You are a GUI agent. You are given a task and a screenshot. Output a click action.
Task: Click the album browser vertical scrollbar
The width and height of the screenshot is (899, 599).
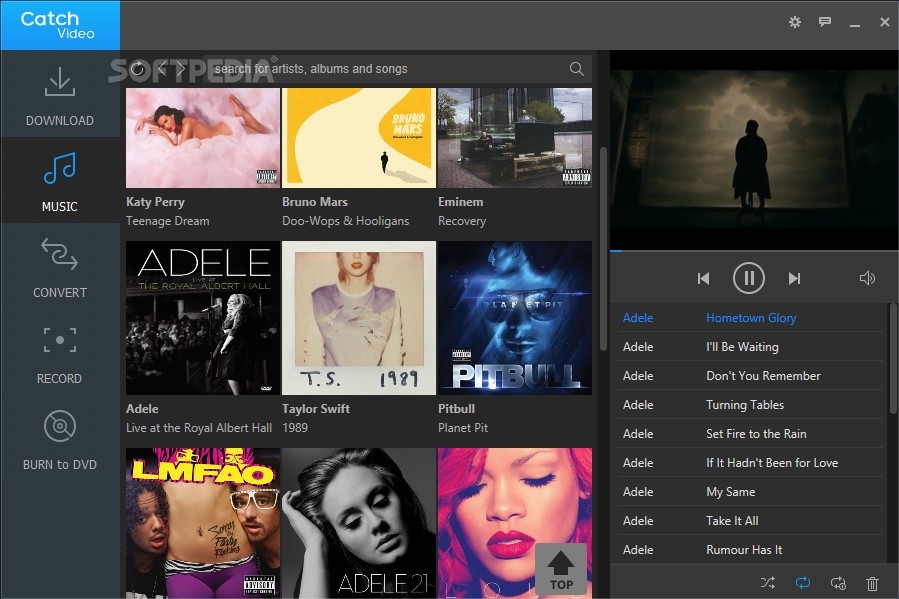[603, 248]
